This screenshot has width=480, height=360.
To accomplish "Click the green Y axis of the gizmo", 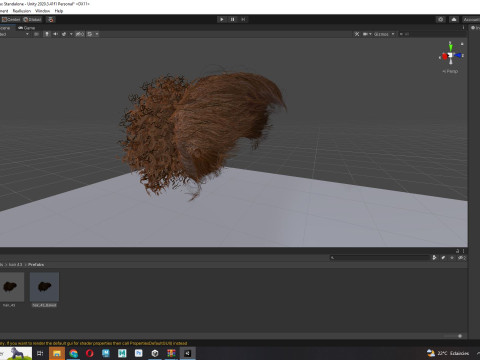I will [450, 47].
